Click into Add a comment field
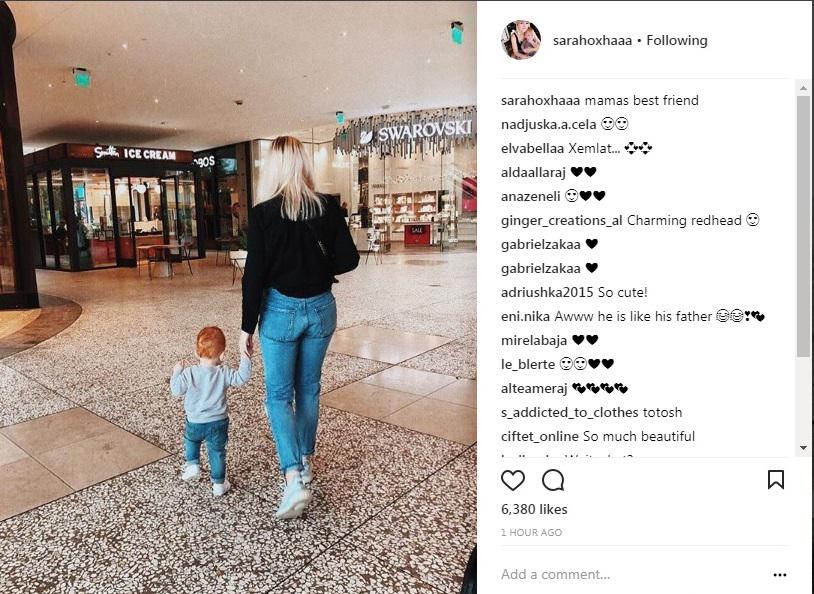The height and width of the screenshot is (594, 814). tap(633, 574)
